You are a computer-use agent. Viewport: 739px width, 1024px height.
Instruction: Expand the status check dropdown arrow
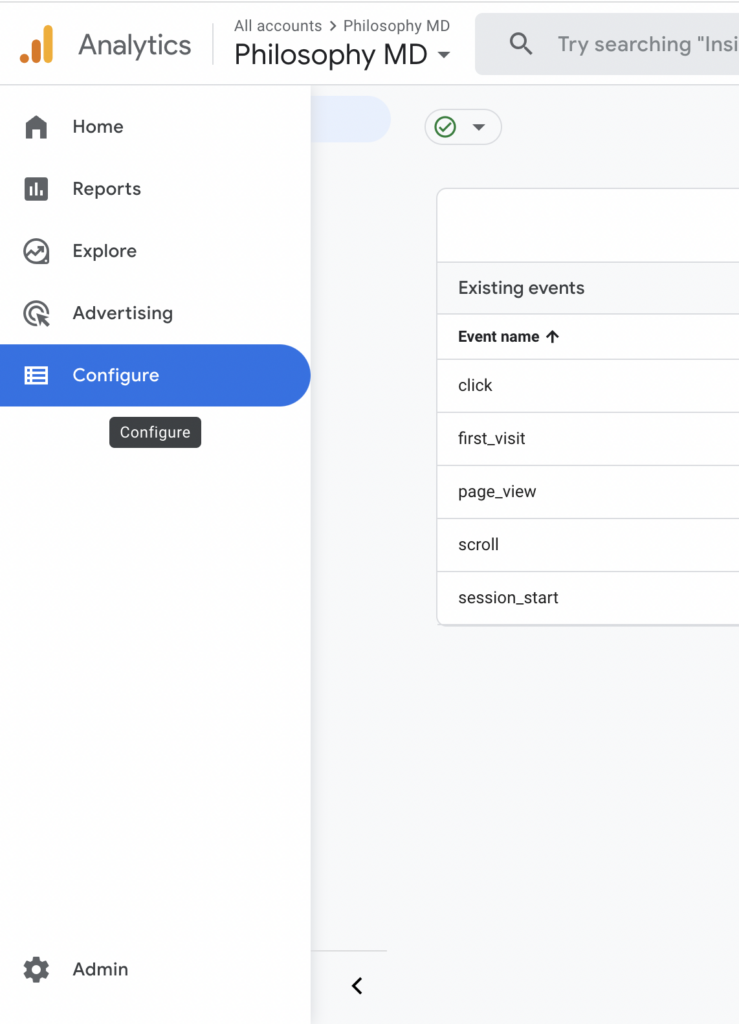click(479, 127)
